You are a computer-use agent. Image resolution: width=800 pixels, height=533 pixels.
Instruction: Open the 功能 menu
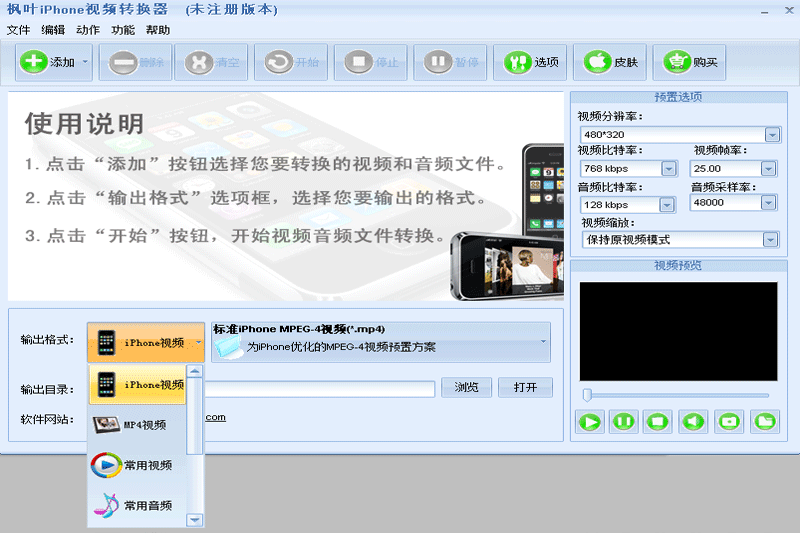pos(123,30)
